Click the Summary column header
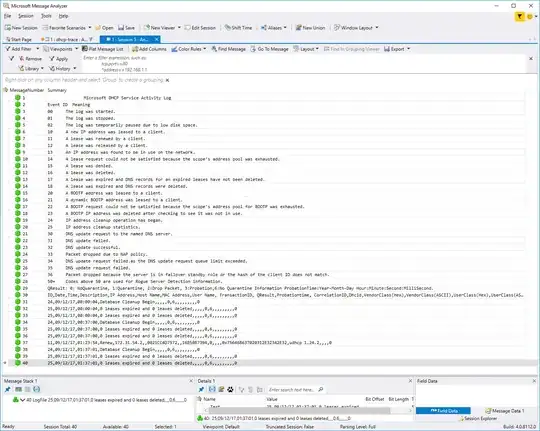Viewport: 540px width, 431px height. click(57, 90)
